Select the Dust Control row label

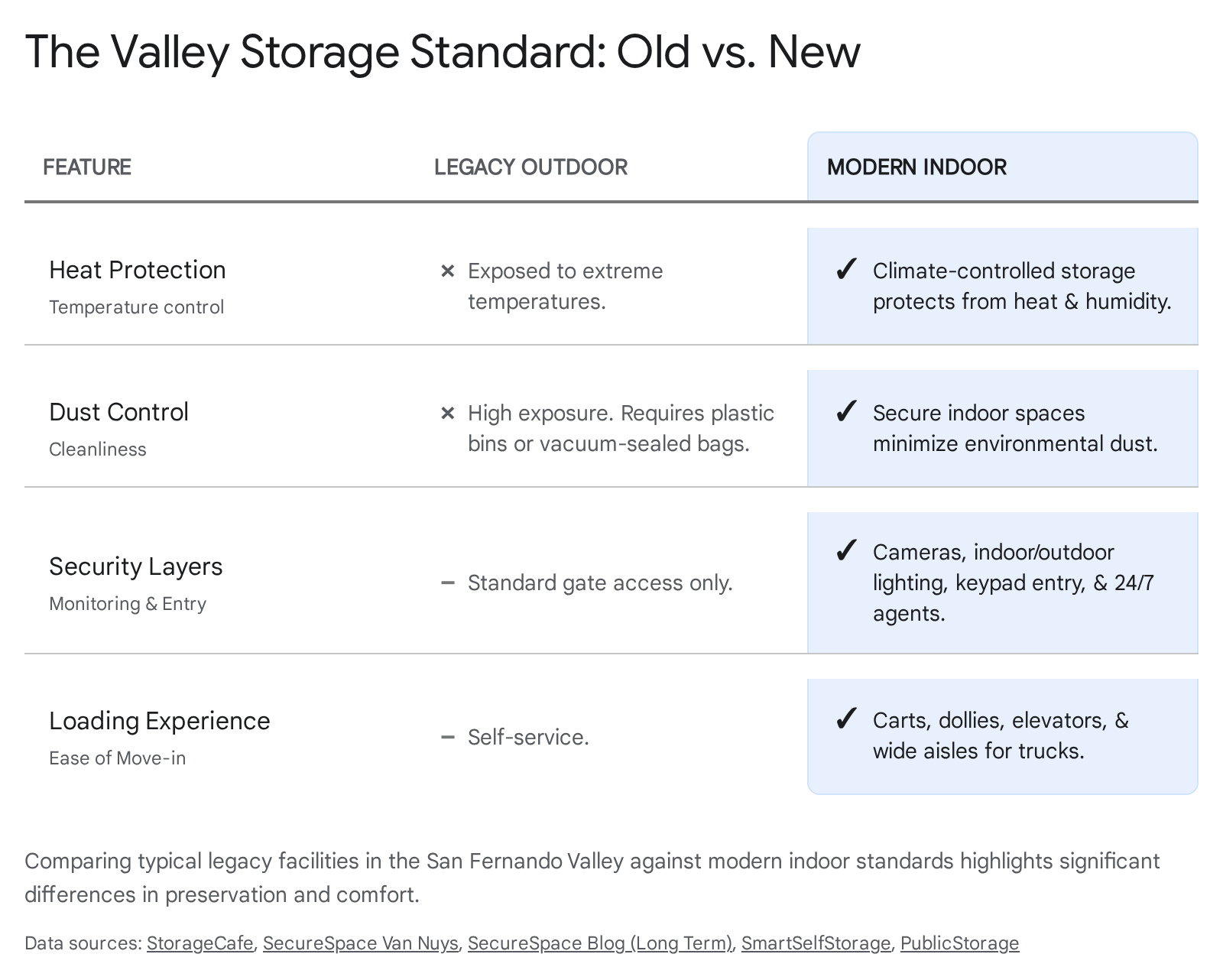click(118, 412)
